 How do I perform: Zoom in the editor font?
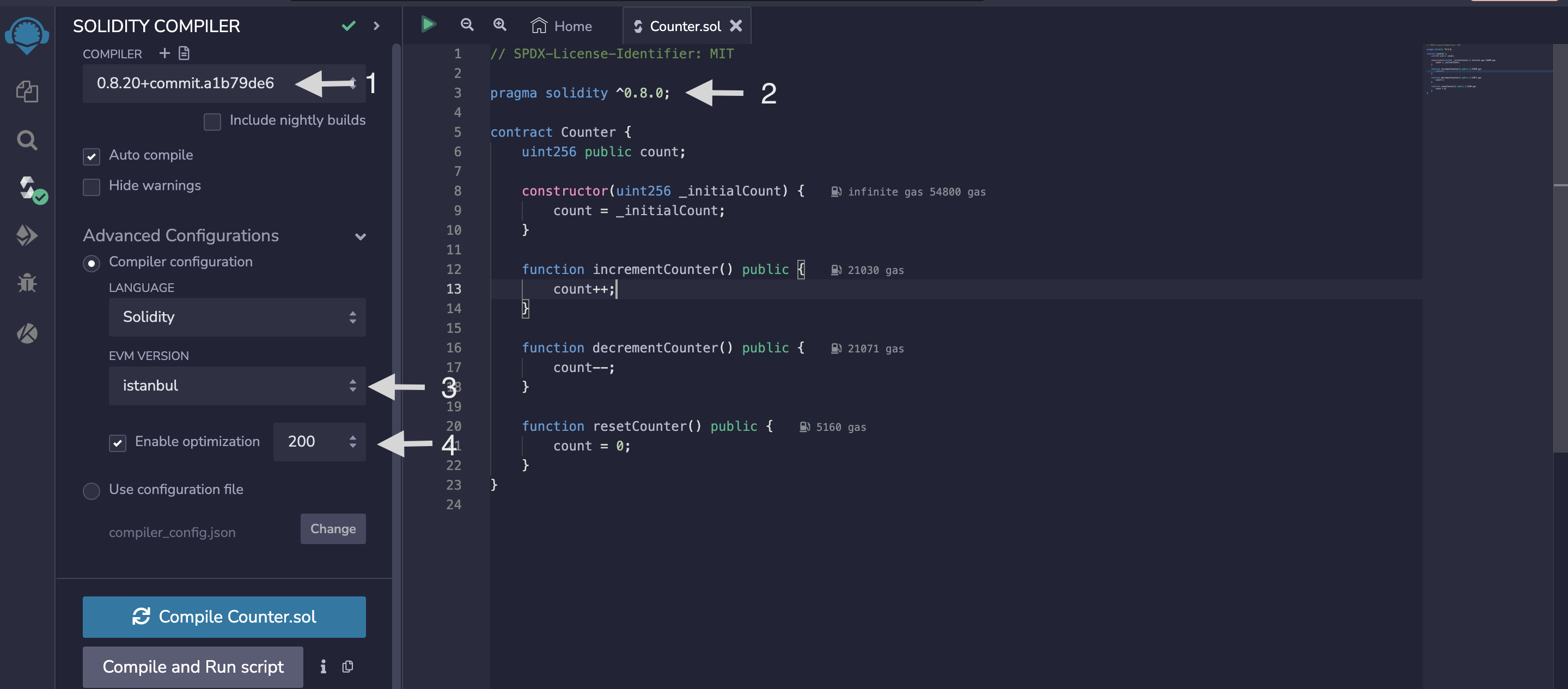pyautogui.click(x=500, y=25)
